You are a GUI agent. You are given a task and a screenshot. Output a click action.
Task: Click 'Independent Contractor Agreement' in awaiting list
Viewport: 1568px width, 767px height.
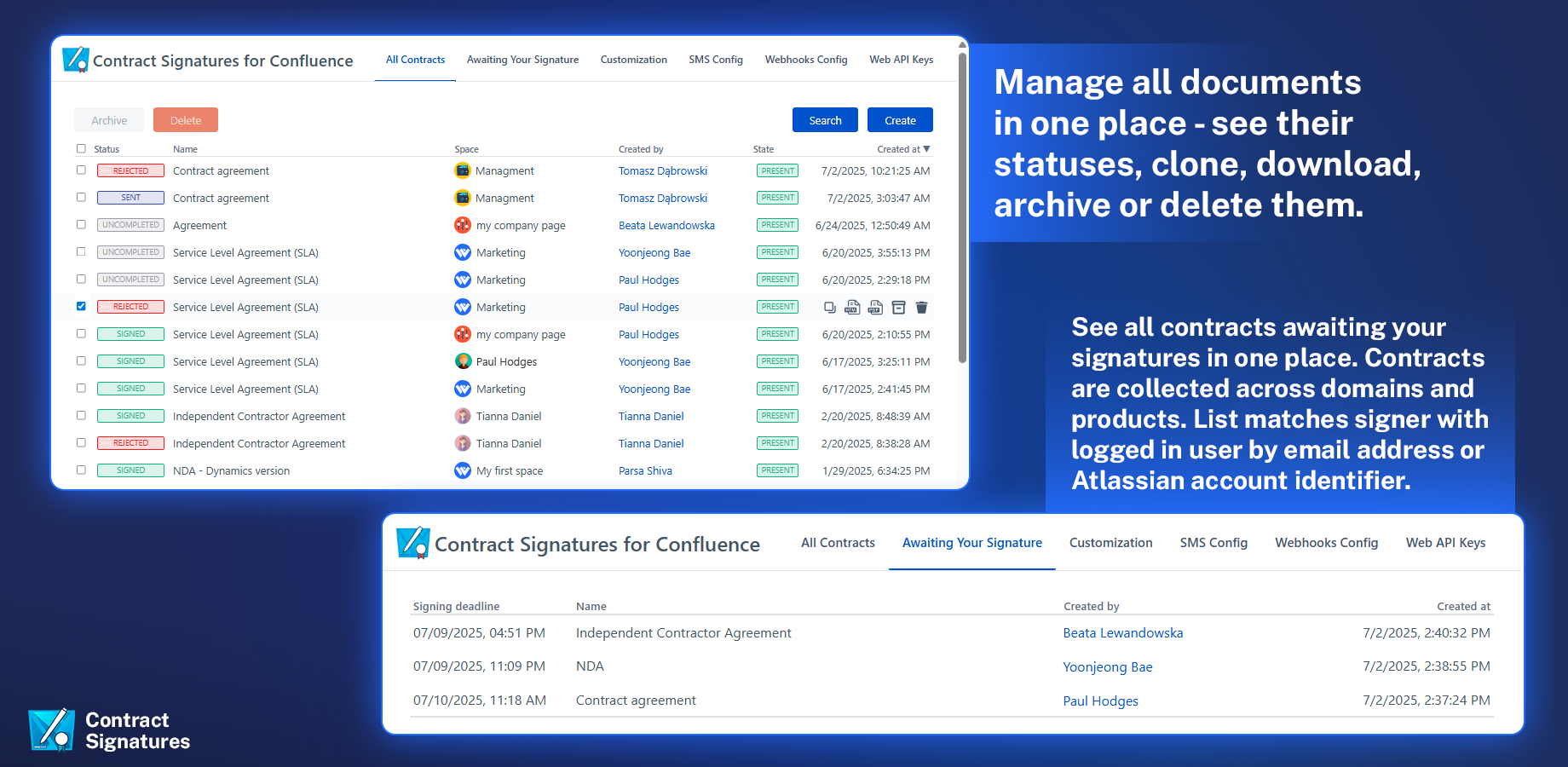click(683, 633)
